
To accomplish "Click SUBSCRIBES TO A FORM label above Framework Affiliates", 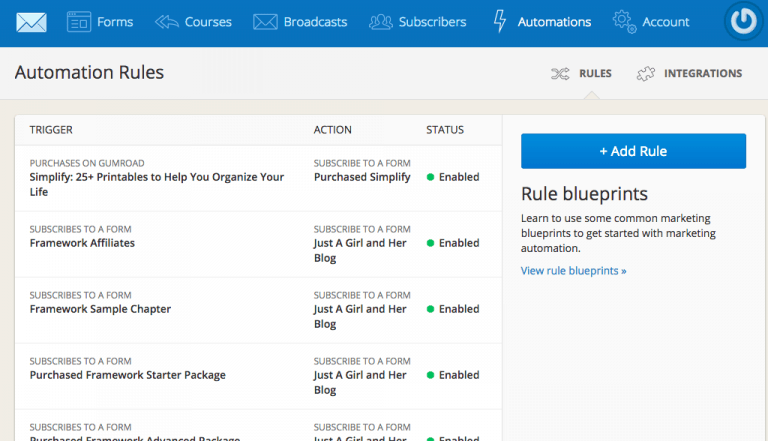I will (x=80, y=229).
